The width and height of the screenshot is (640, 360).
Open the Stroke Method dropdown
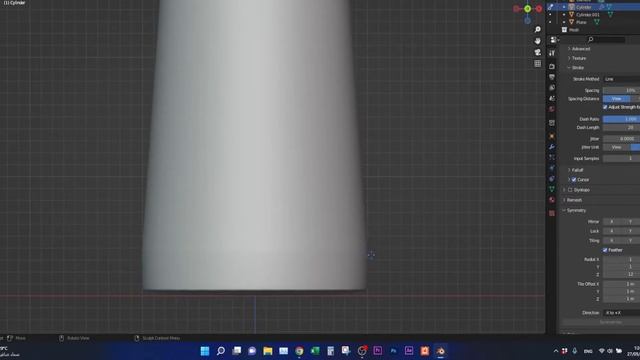pos(621,79)
